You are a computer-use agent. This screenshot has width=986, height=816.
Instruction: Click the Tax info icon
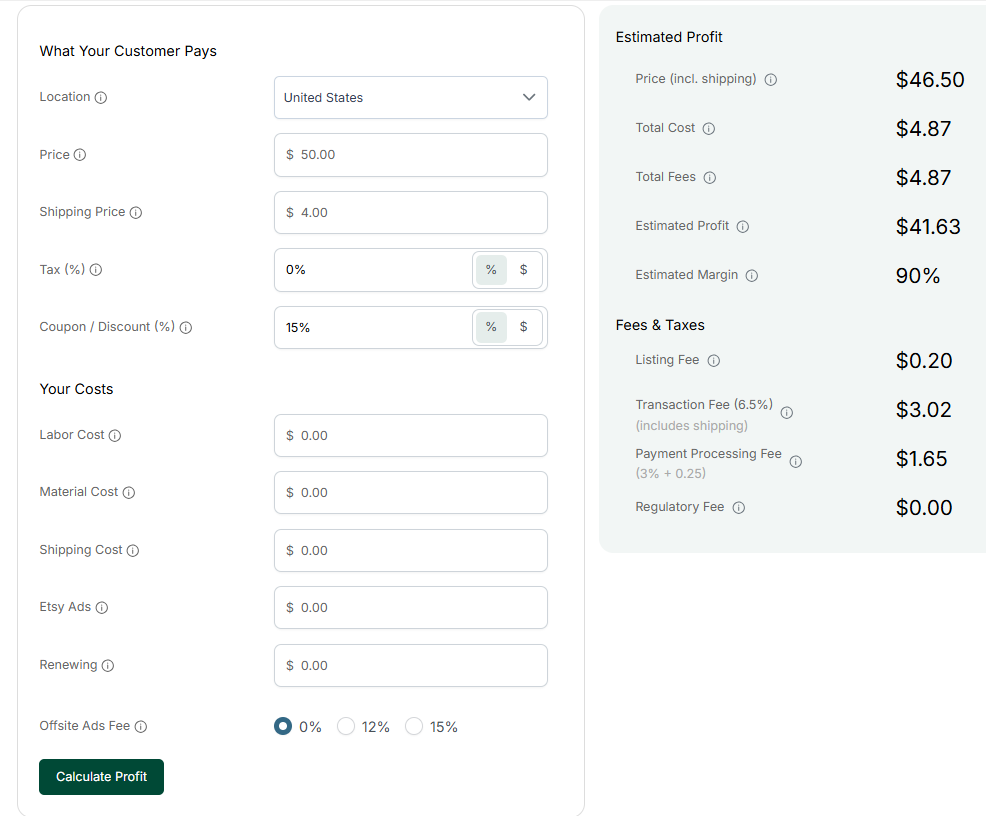click(95, 270)
